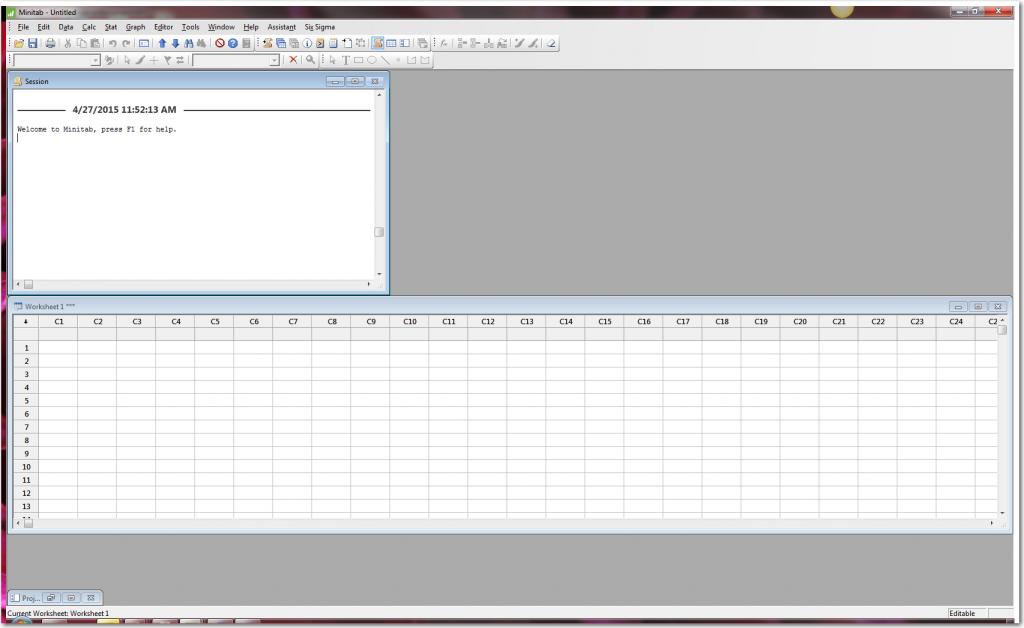Open the Stat menu
1024x628 pixels.
(110, 27)
